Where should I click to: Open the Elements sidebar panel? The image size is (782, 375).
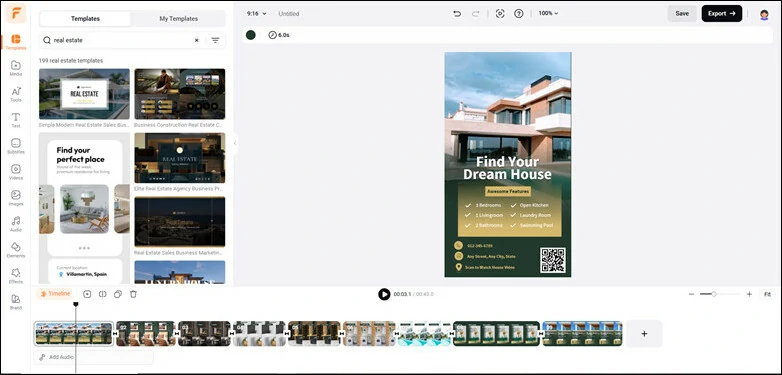click(x=16, y=249)
